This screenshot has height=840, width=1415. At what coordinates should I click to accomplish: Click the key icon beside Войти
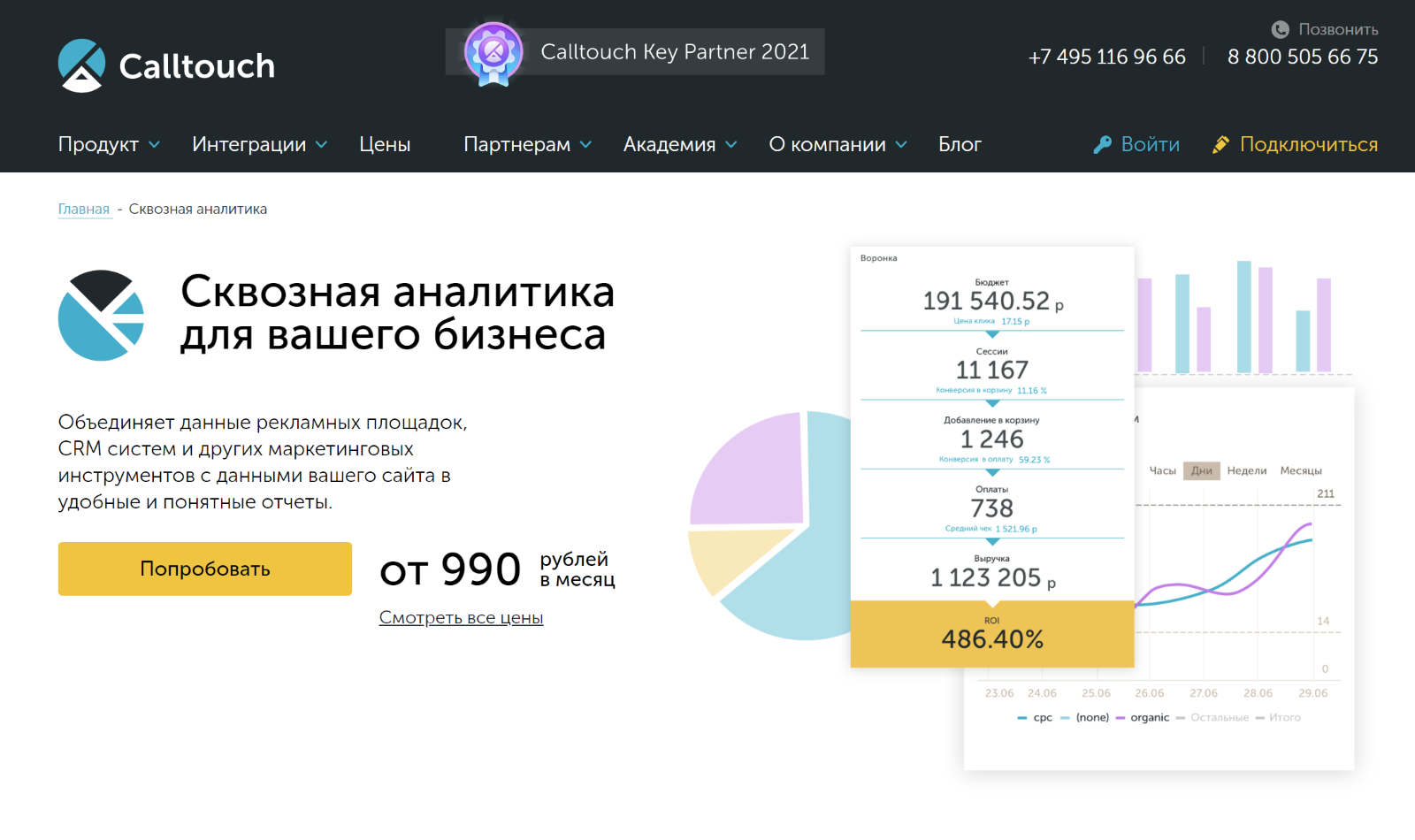[x=1102, y=144]
